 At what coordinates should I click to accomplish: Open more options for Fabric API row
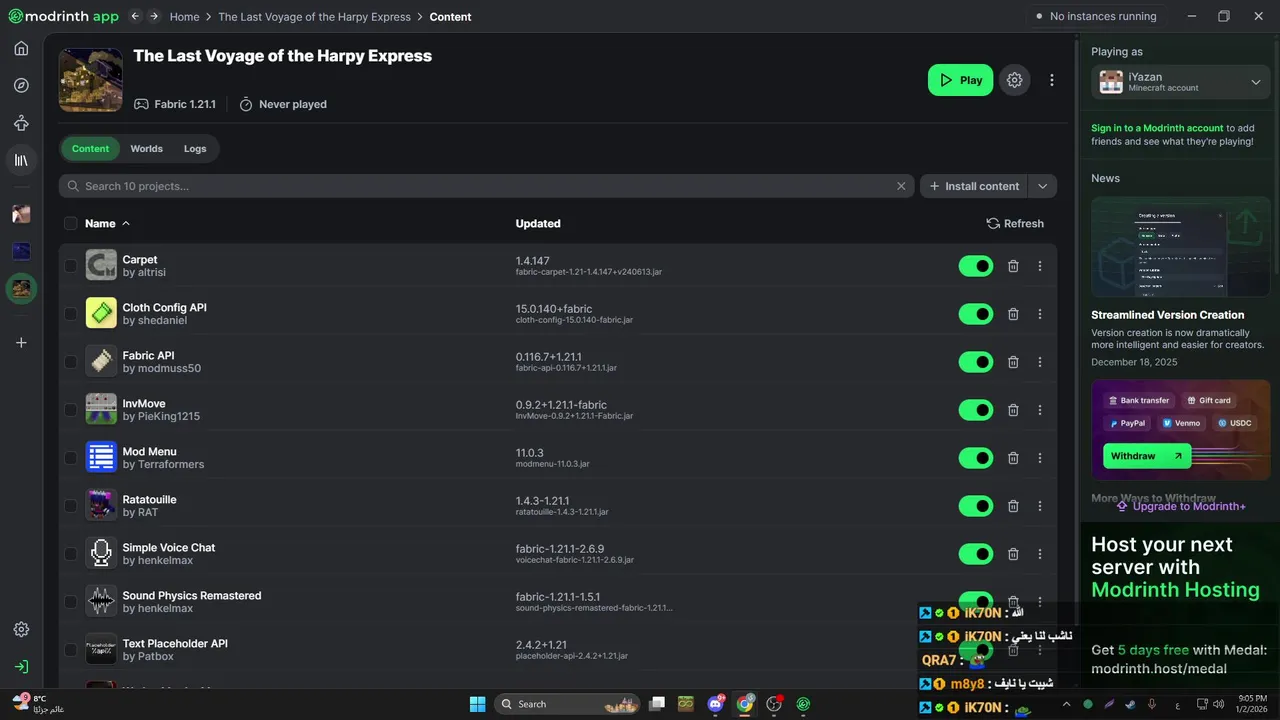pyautogui.click(x=1040, y=362)
